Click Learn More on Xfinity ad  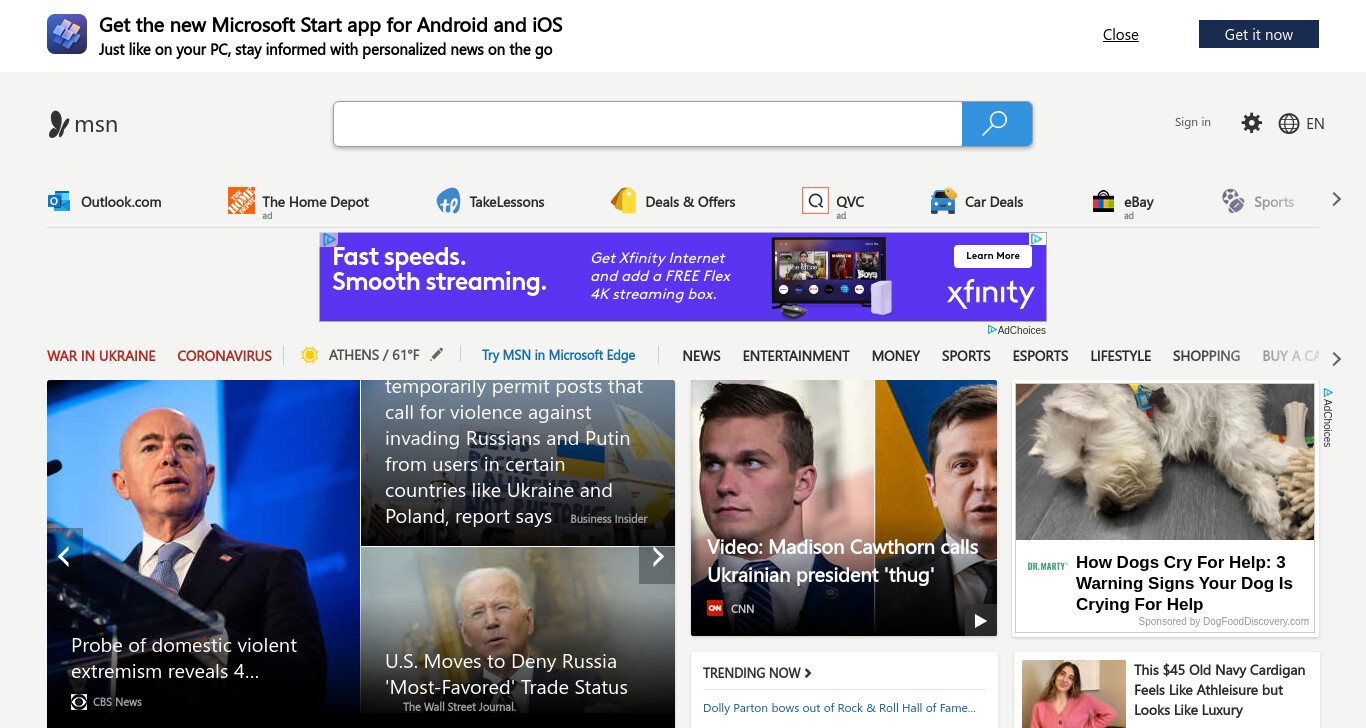click(993, 256)
